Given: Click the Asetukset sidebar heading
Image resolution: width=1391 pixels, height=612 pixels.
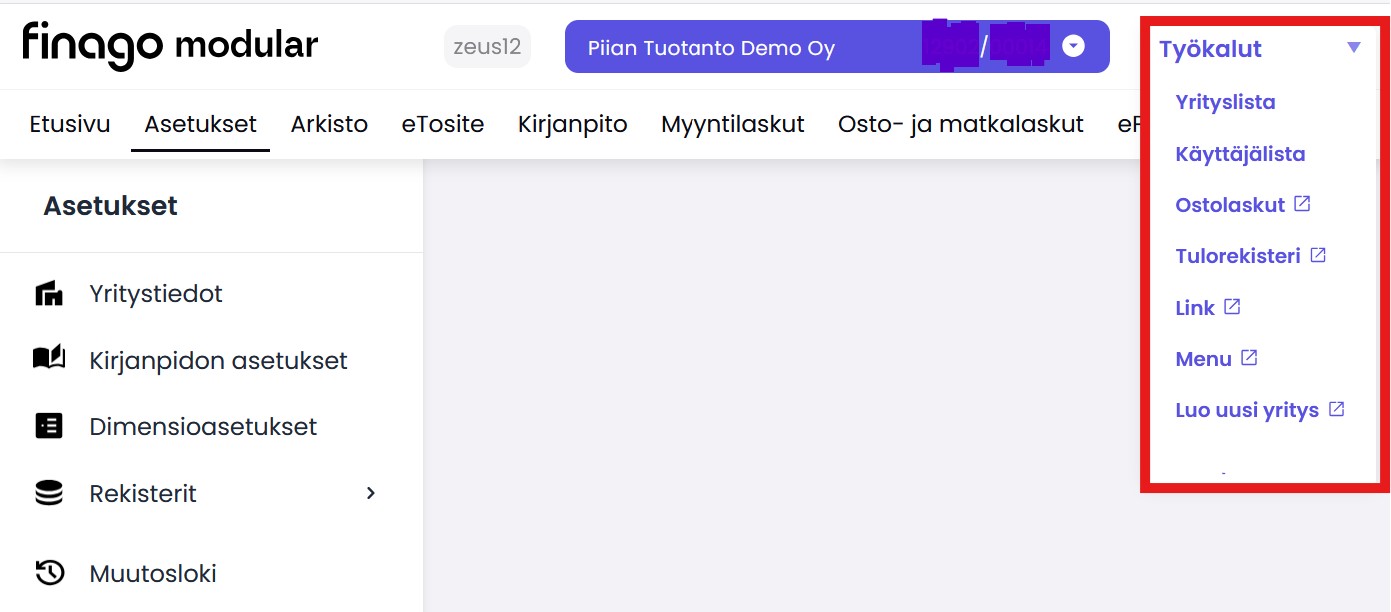Looking at the screenshot, I should tap(110, 206).
